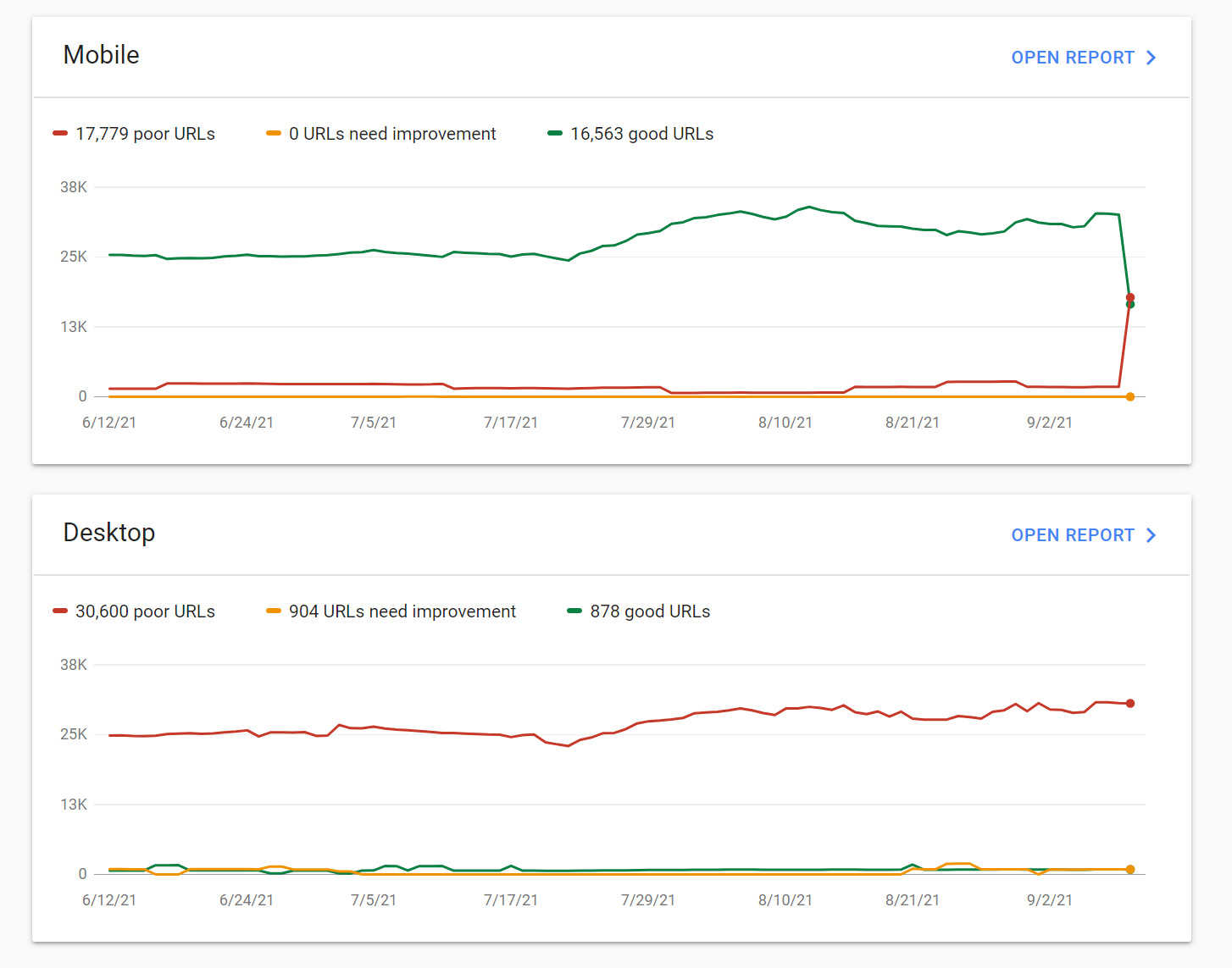Click the green '878 good URLs' legend swatch
This screenshot has width=1232, height=968.
pos(574,611)
